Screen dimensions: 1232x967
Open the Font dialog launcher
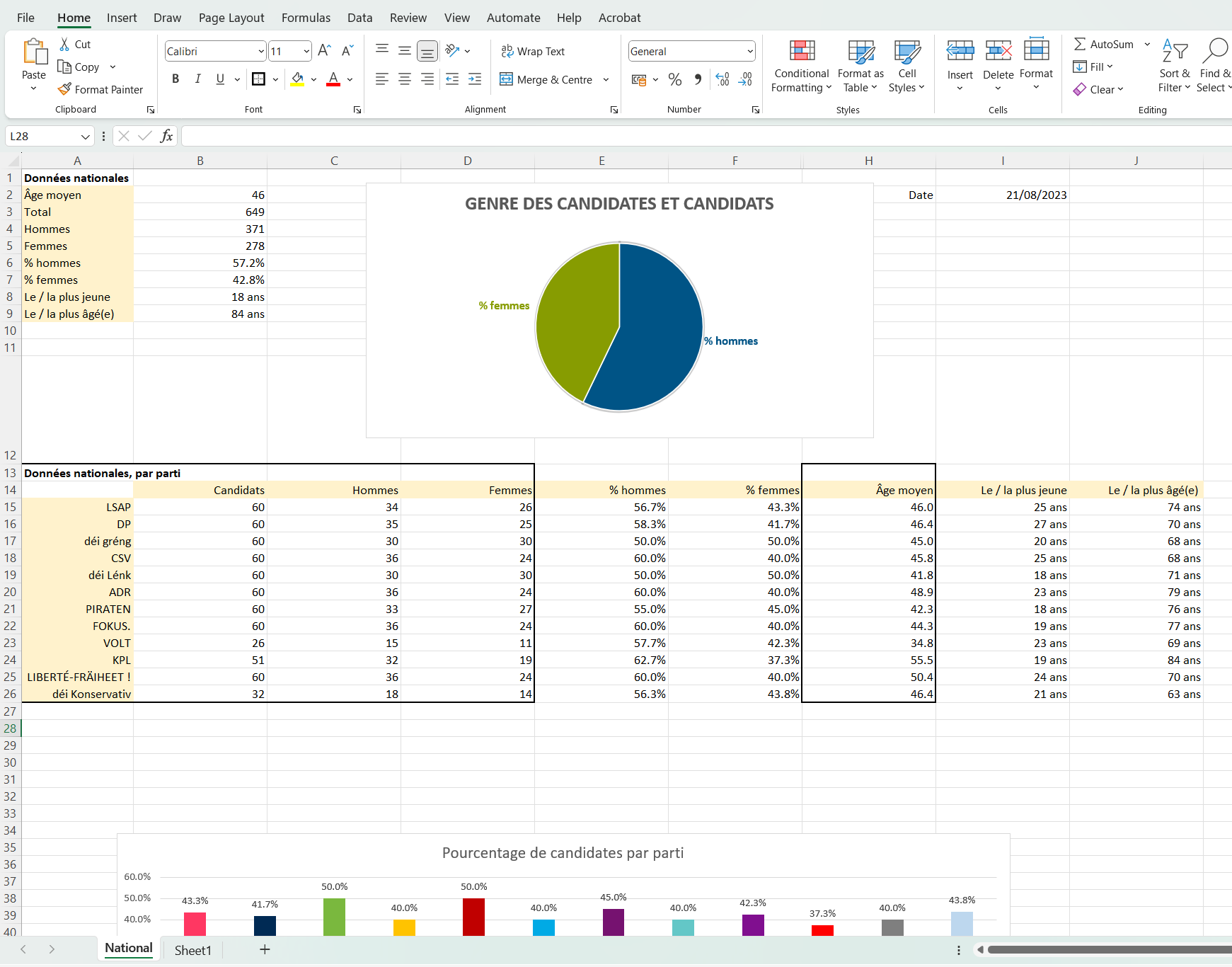pyautogui.click(x=357, y=110)
